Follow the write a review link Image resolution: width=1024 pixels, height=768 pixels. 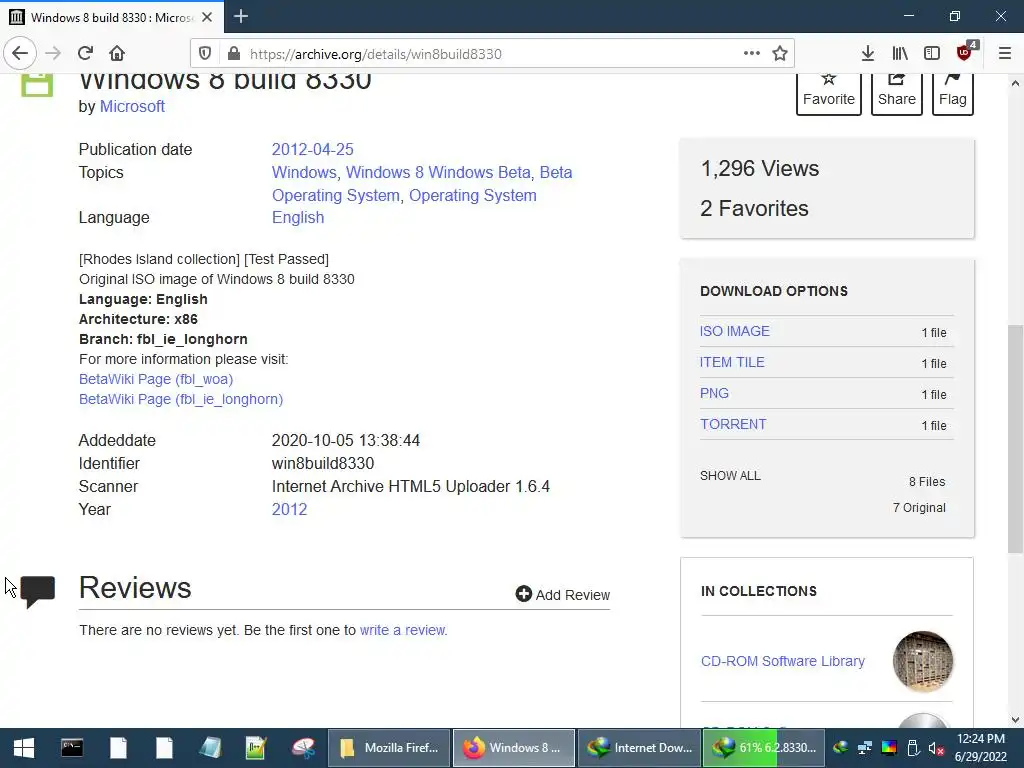click(x=402, y=630)
